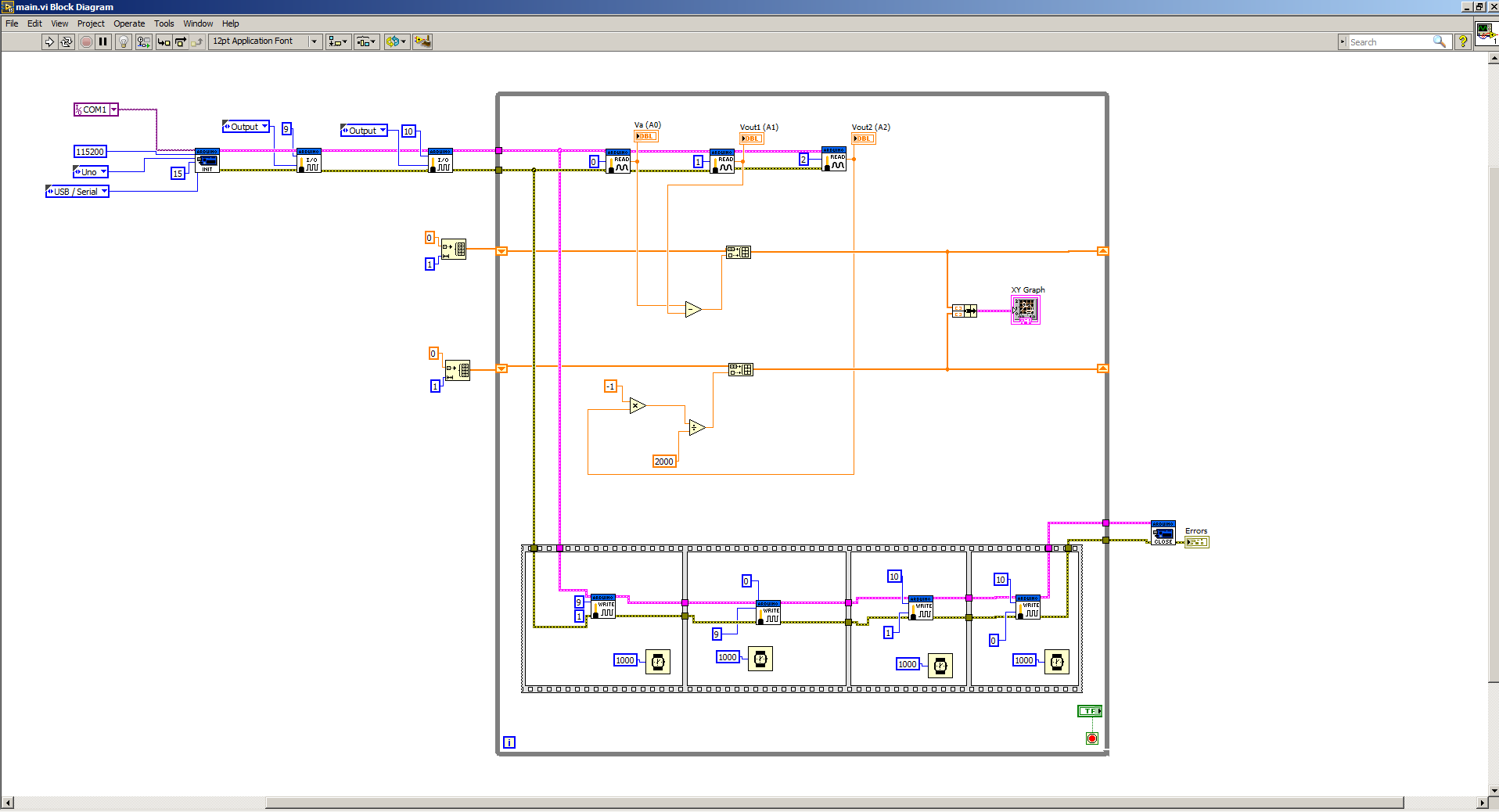Select the Subtract function node
1499x812 pixels.
pyautogui.click(x=693, y=309)
